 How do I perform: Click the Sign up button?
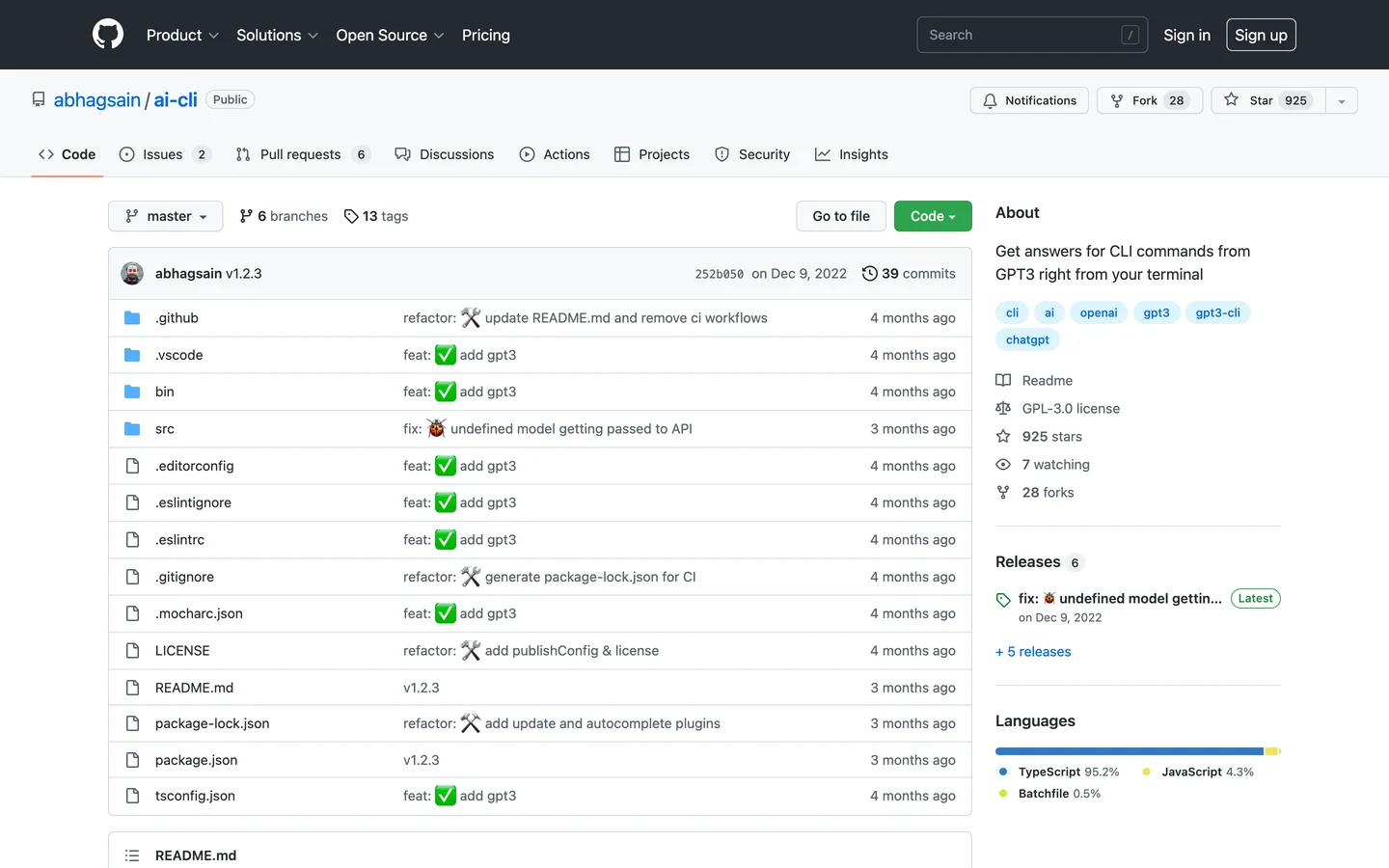pyautogui.click(x=1261, y=35)
